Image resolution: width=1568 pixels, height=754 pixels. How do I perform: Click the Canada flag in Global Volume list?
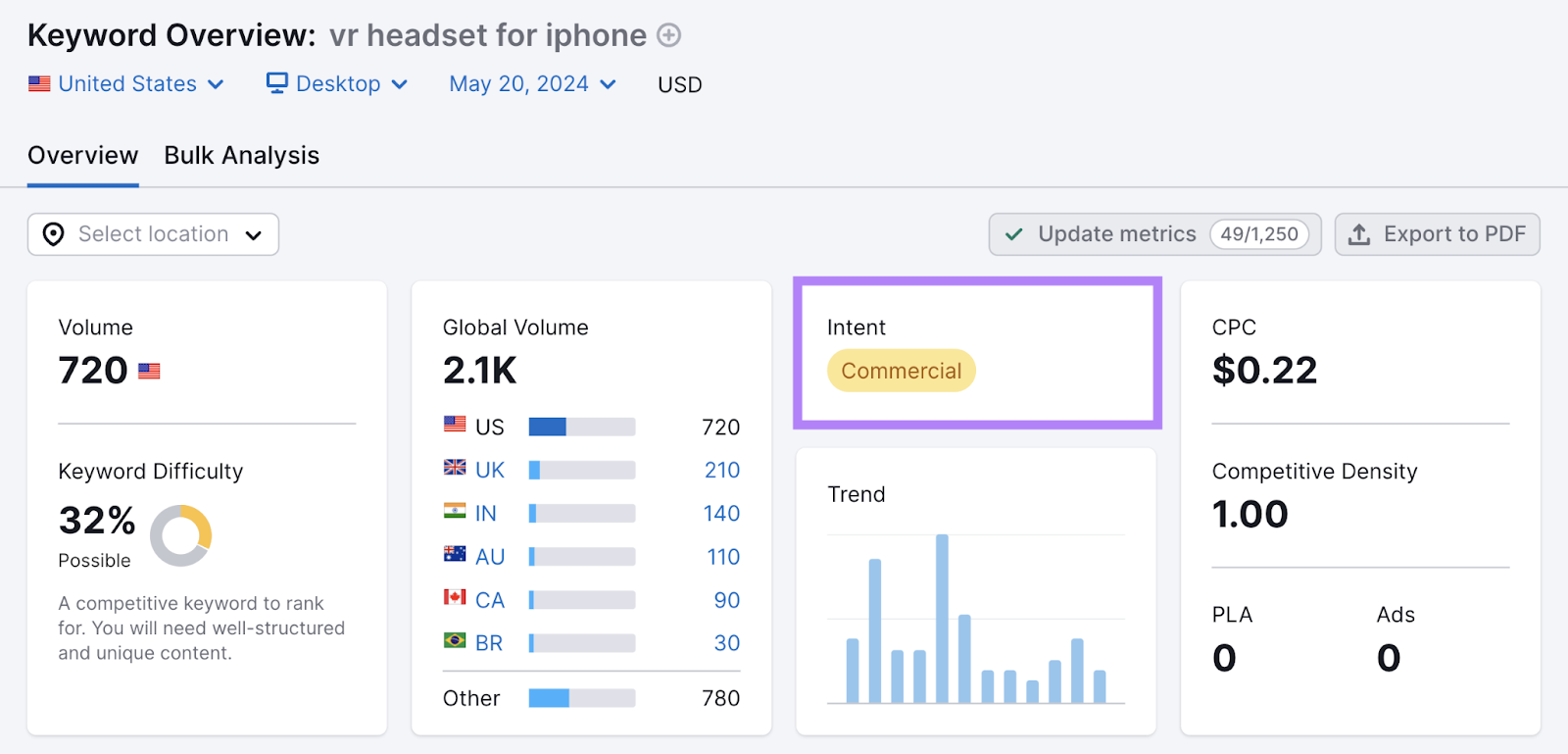[455, 599]
